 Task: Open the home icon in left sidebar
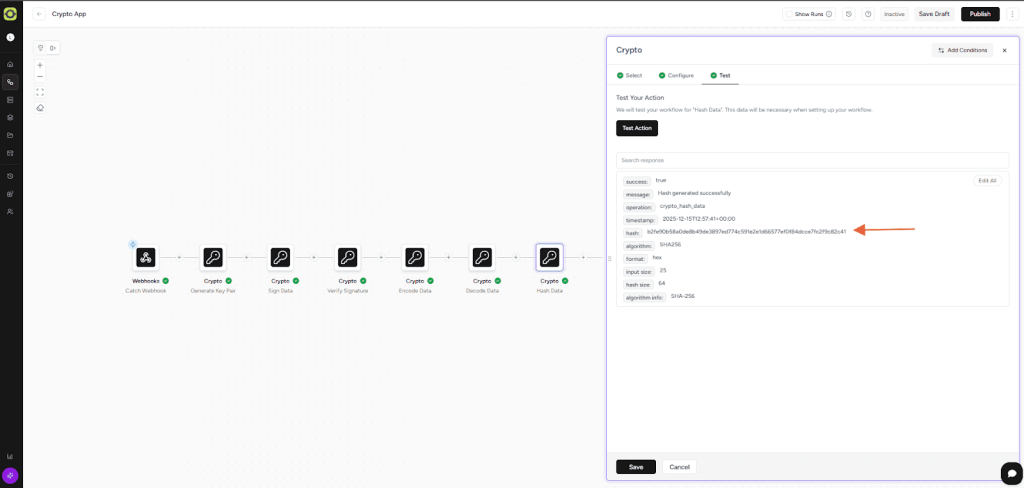(10, 64)
